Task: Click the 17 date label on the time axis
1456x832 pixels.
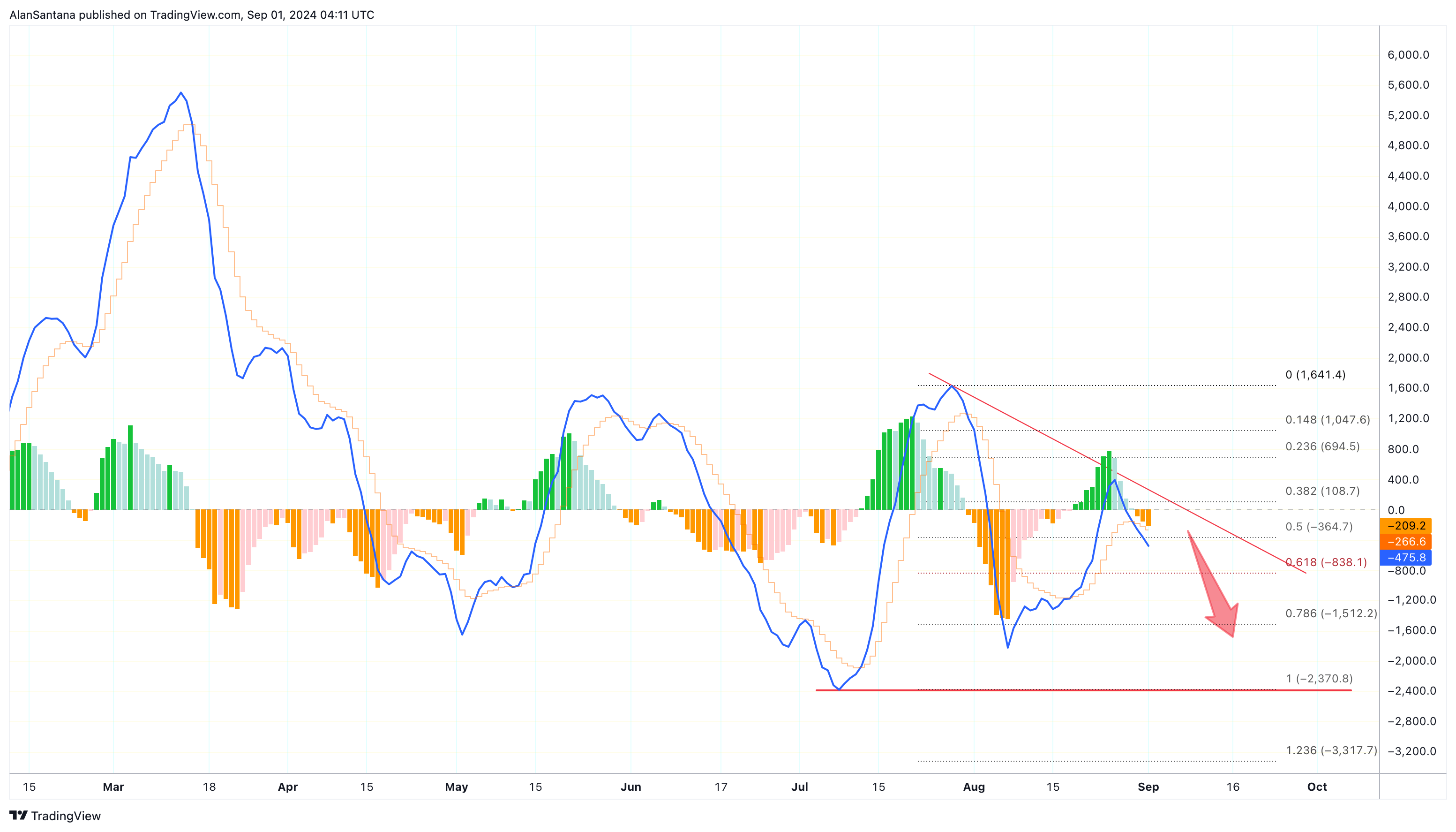Action: coord(721,787)
